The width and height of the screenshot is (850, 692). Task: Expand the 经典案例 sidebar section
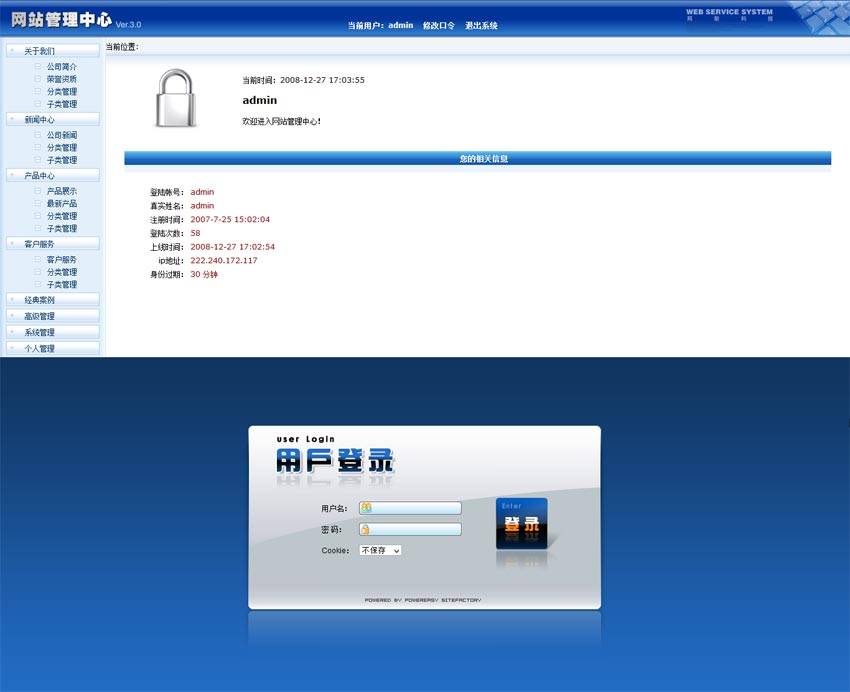click(52, 300)
